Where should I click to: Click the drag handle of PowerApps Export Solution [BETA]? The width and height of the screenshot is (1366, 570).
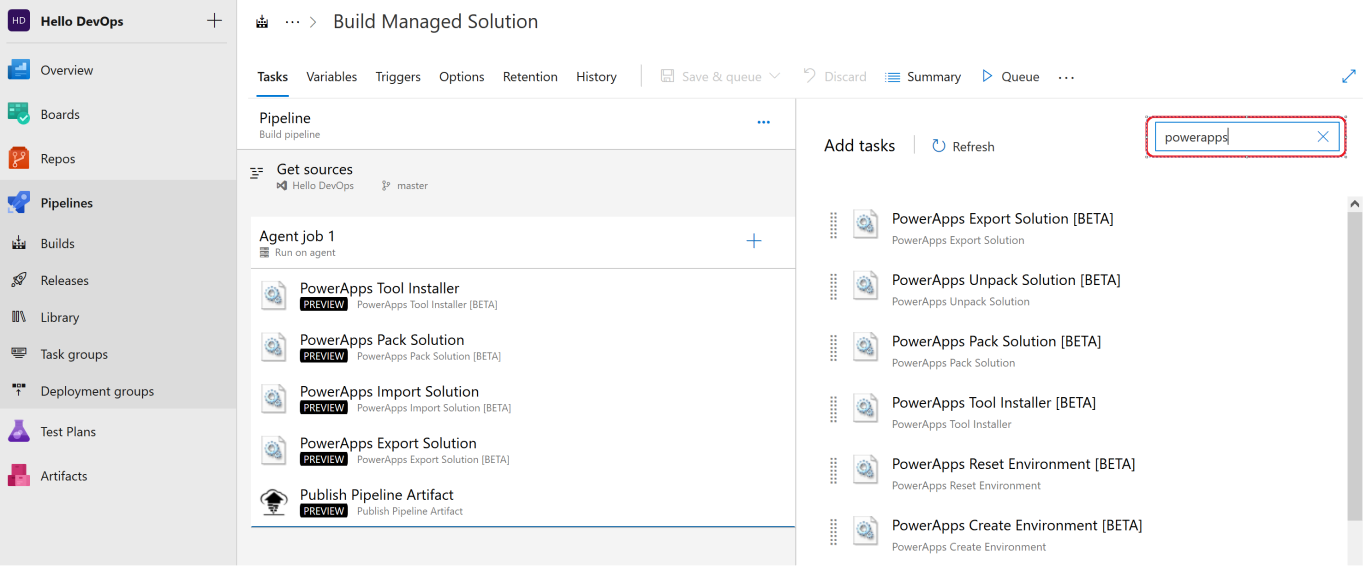(x=834, y=225)
